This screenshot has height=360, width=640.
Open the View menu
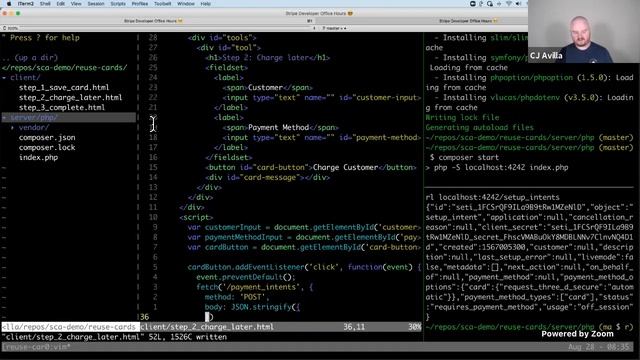76,4
